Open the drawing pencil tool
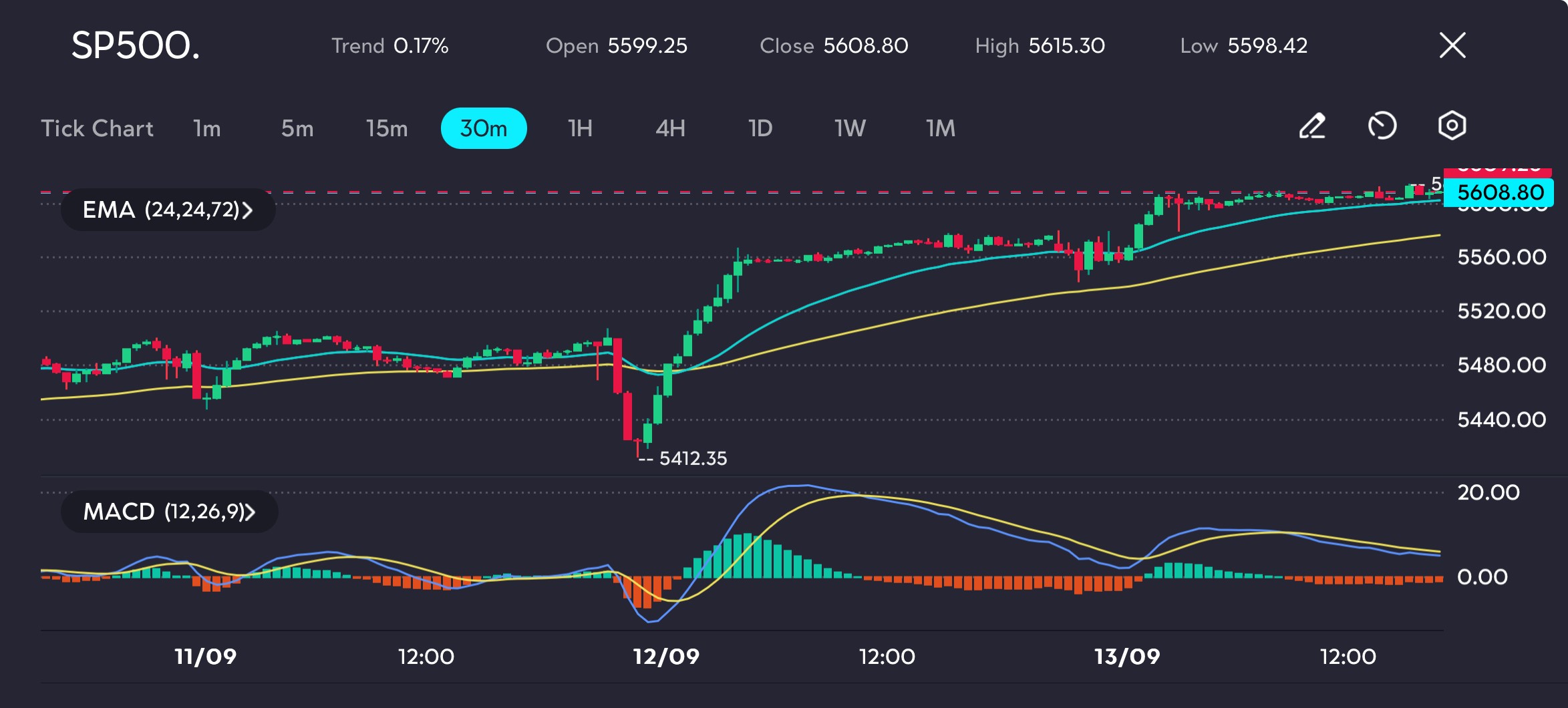Viewport: 1568px width, 708px height. click(1312, 126)
